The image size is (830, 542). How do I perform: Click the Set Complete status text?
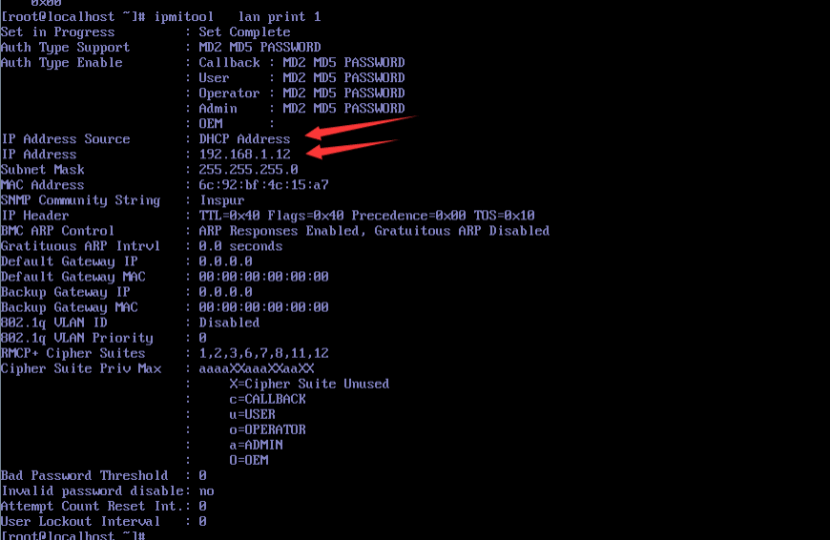click(x=245, y=32)
